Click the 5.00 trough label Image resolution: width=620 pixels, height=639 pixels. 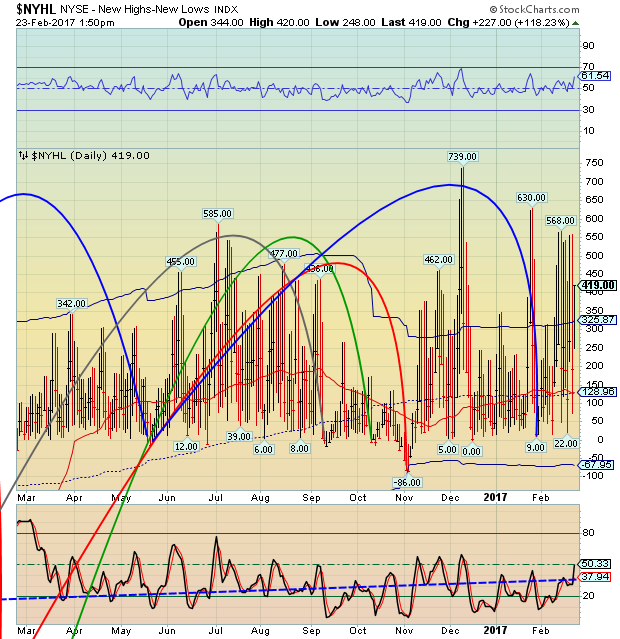click(447, 450)
